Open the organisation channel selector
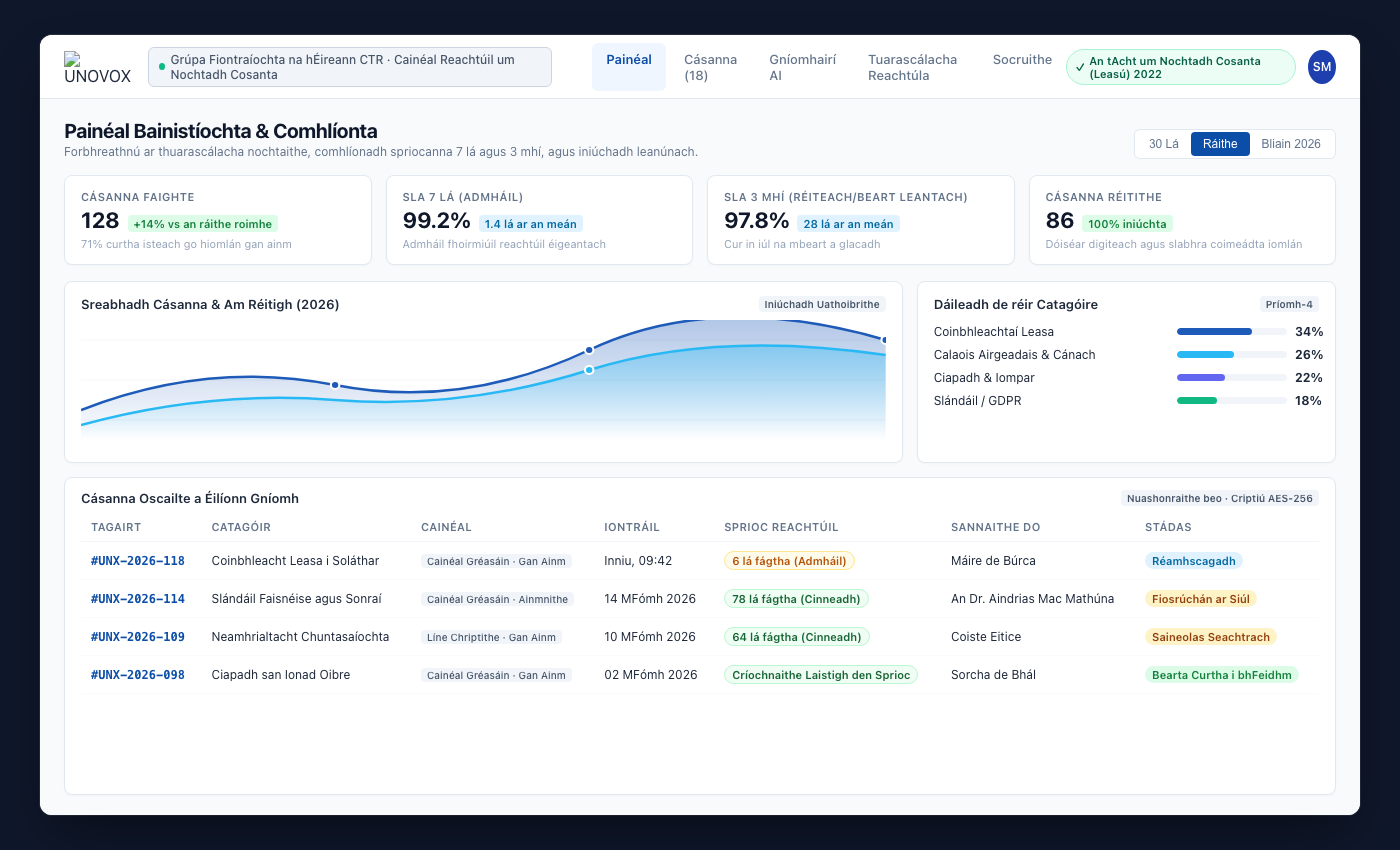 tap(350, 67)
